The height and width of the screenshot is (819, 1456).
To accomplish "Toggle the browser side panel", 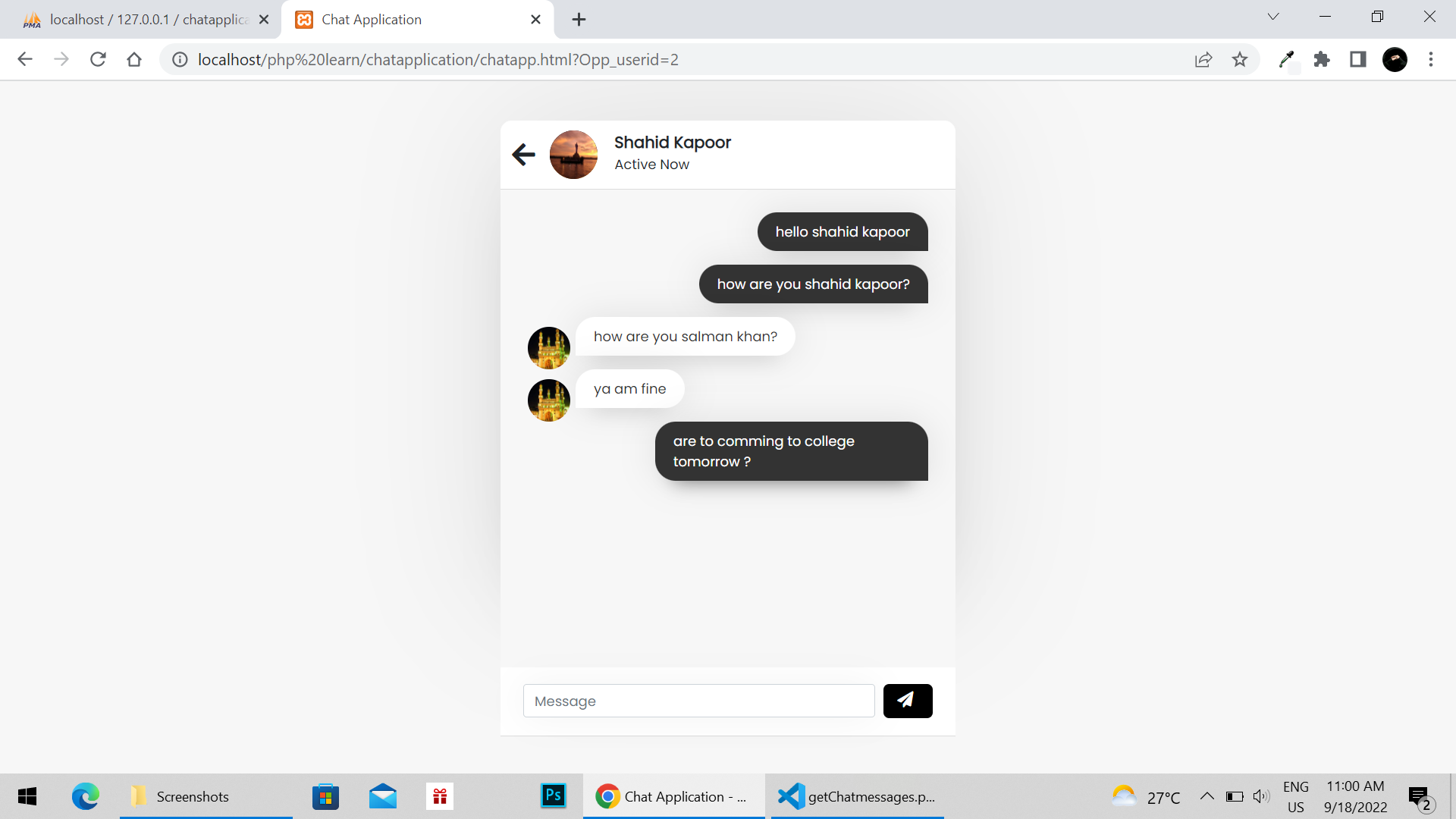I will 1358,59.
